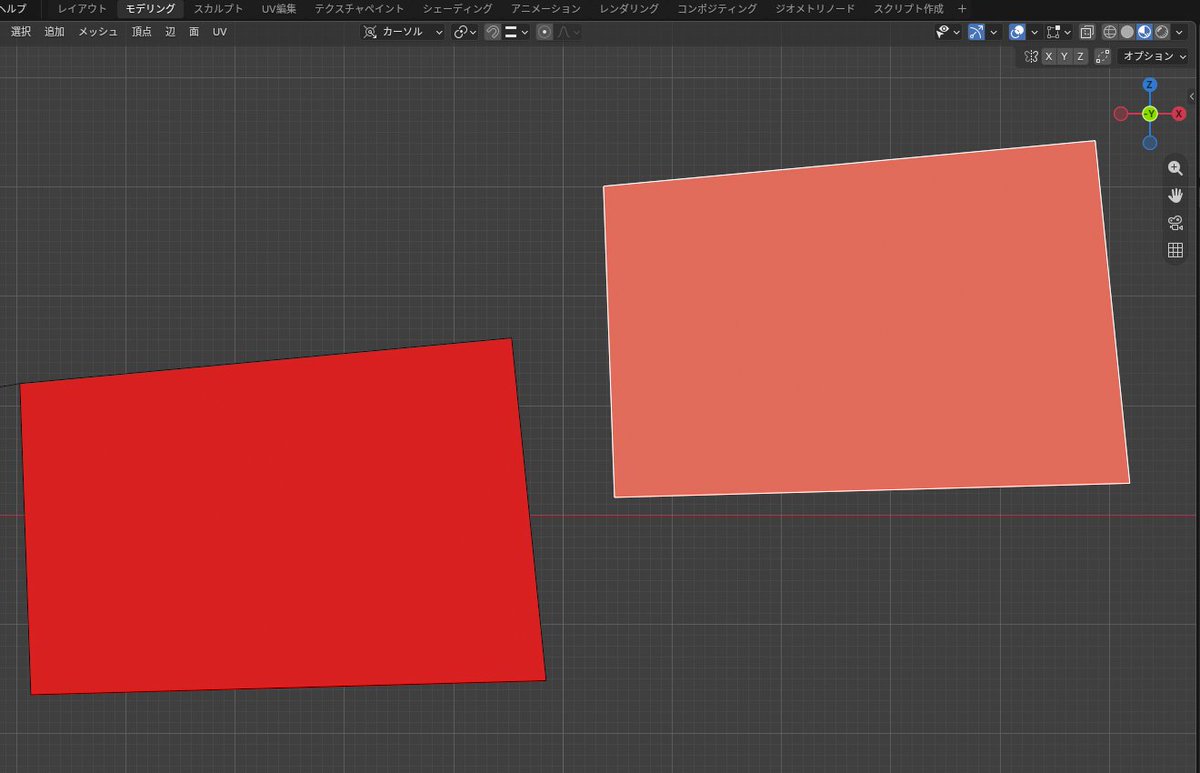The image size is (1200, 773).
Task: Switch to the アニメーション workspace tab
Action: (x=545, y=8)
